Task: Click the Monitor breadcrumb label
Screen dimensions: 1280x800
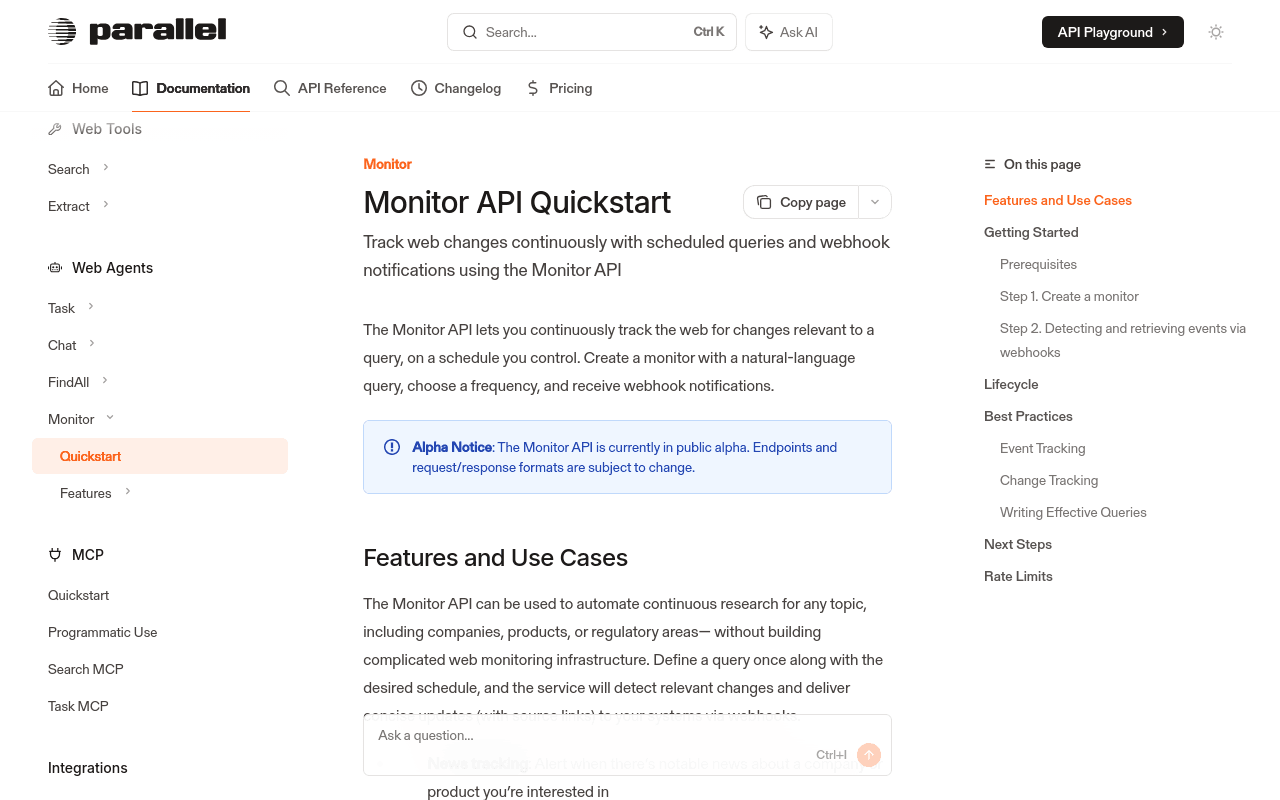Action: pyautogui.click(x=387, y=164)
